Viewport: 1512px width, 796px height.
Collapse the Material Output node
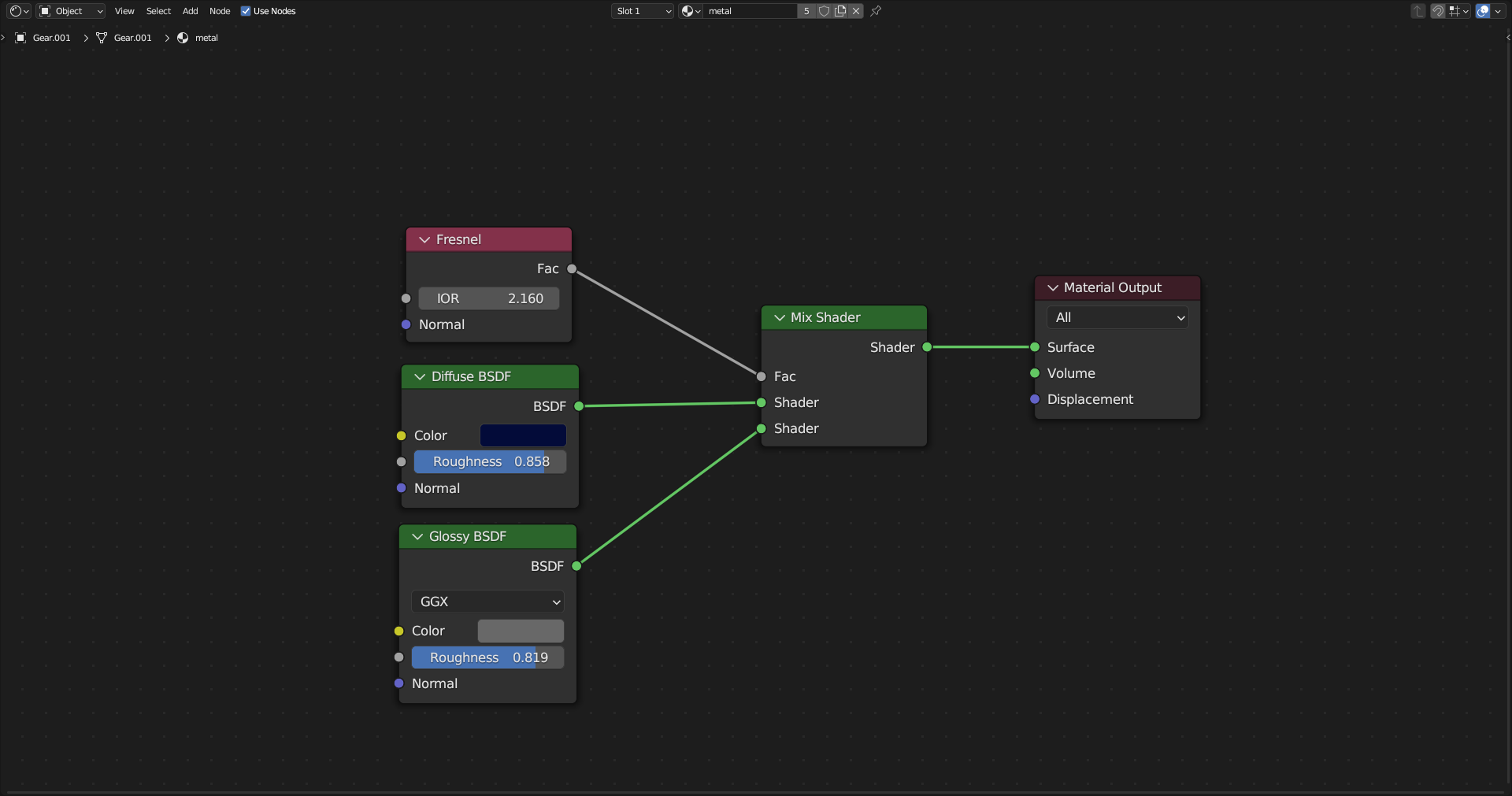pyautogui.click(x=1053, y=287)
